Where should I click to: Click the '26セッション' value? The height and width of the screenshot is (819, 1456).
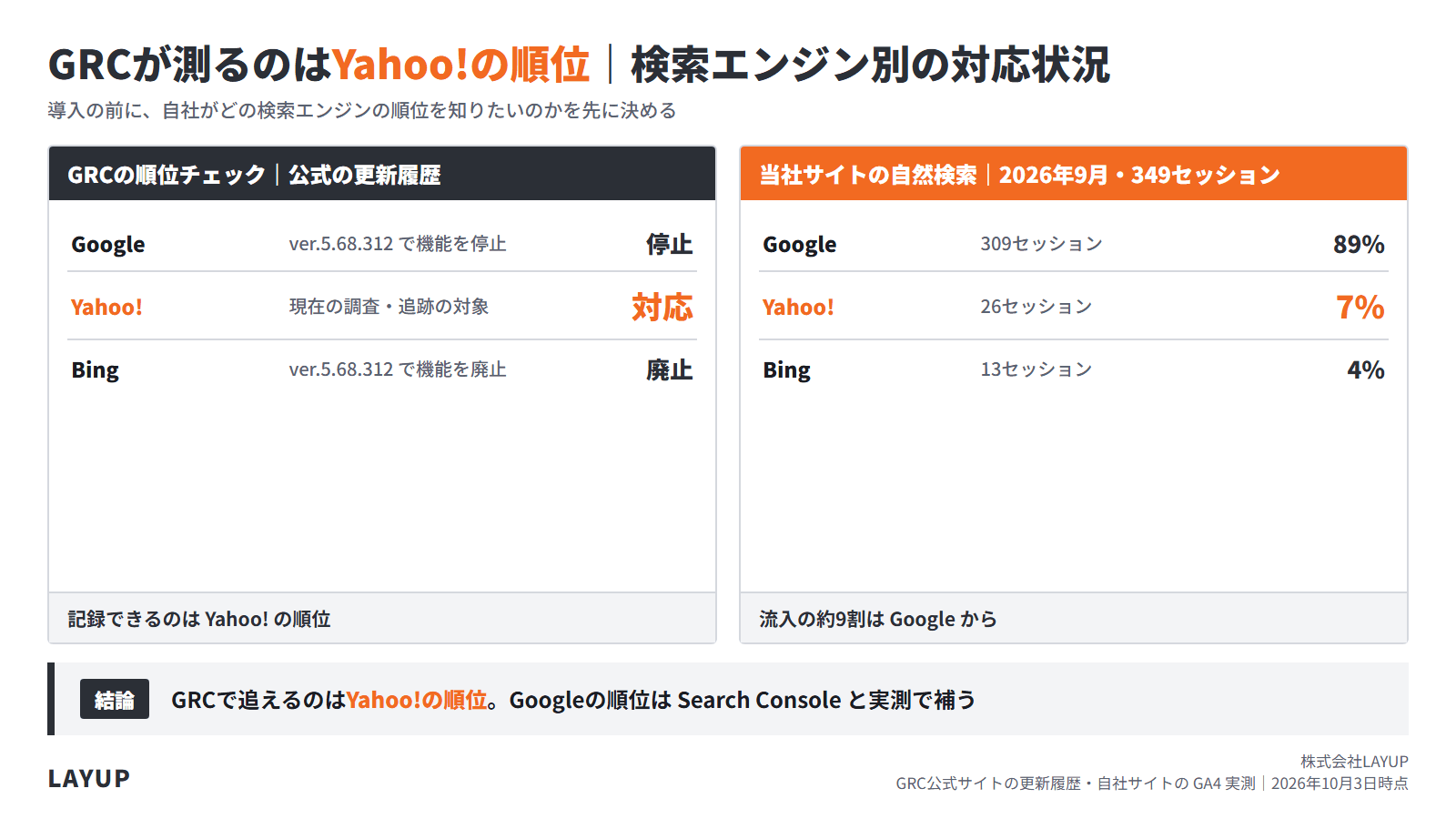tap(1036, 307)
